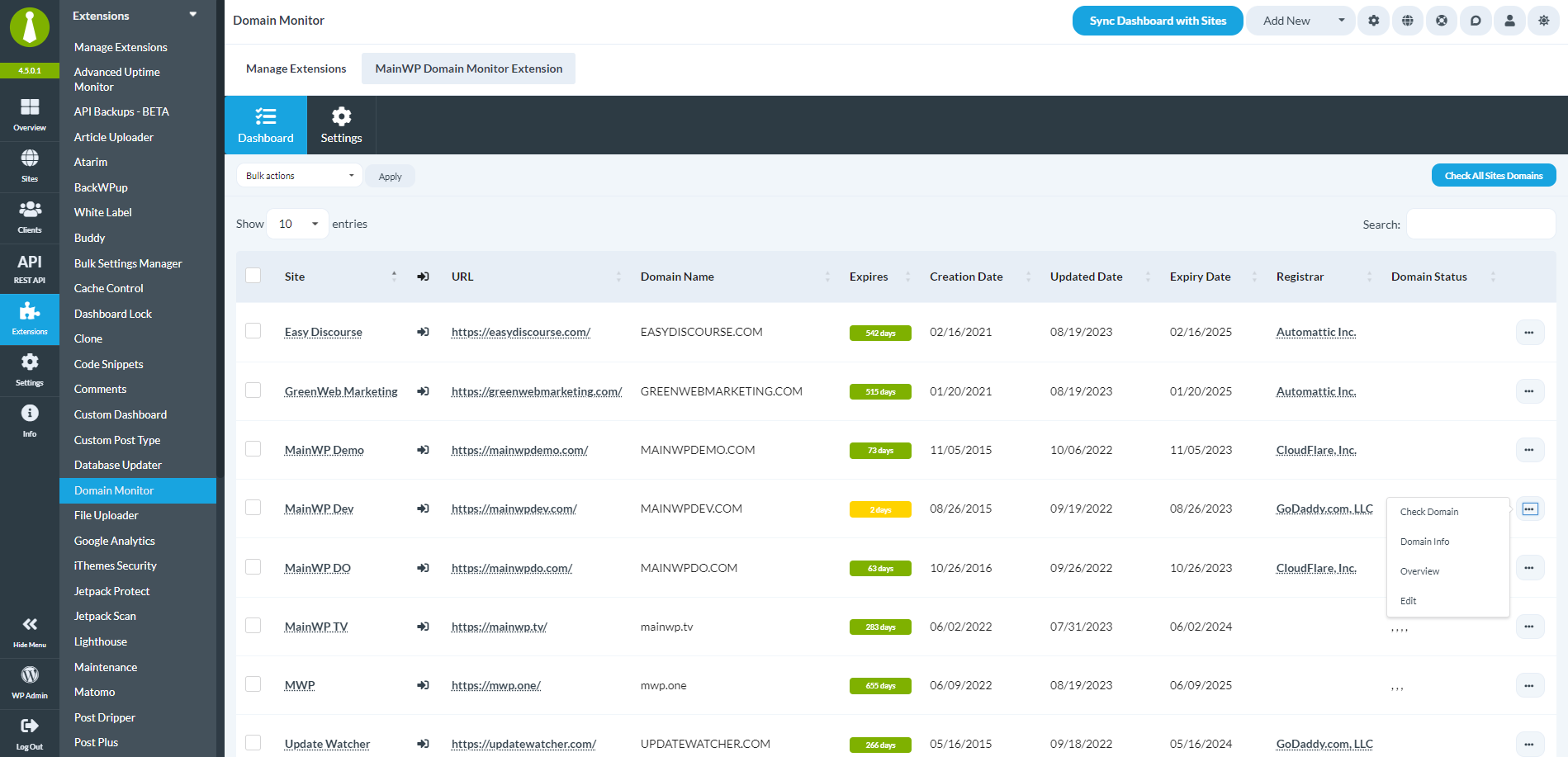Viewport: 1568px width, 757px height.
Task: Open the https://mainwpdemo.com/ link
Action: click(x=520, y=450)
